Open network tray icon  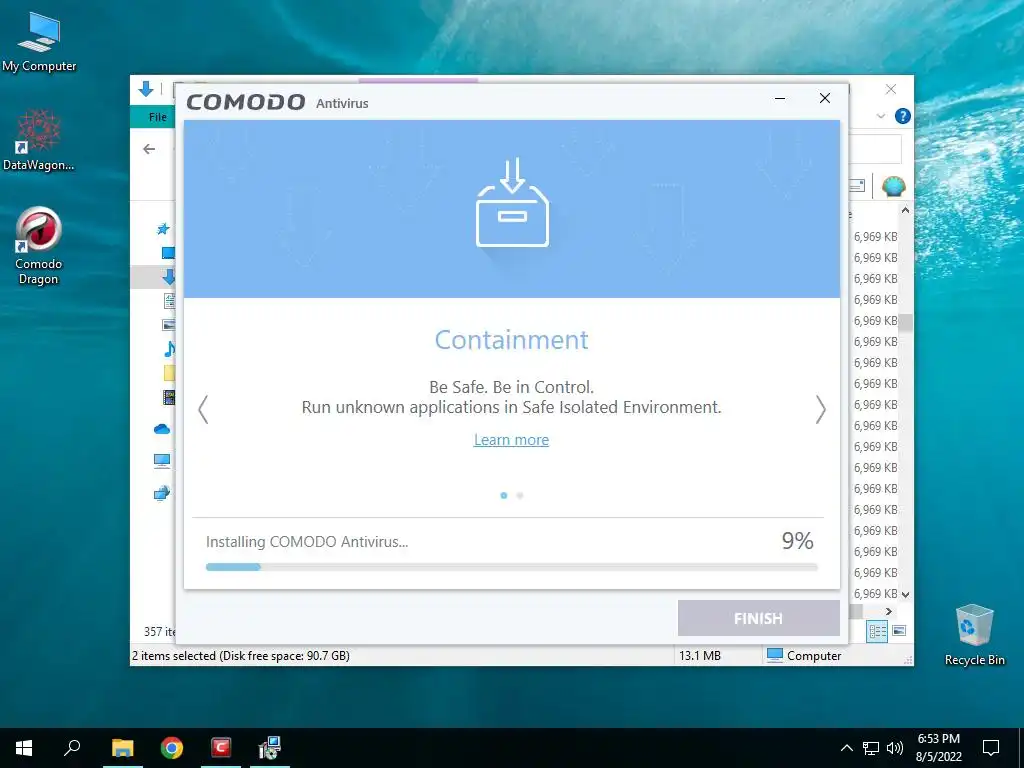tap(871, 748)
